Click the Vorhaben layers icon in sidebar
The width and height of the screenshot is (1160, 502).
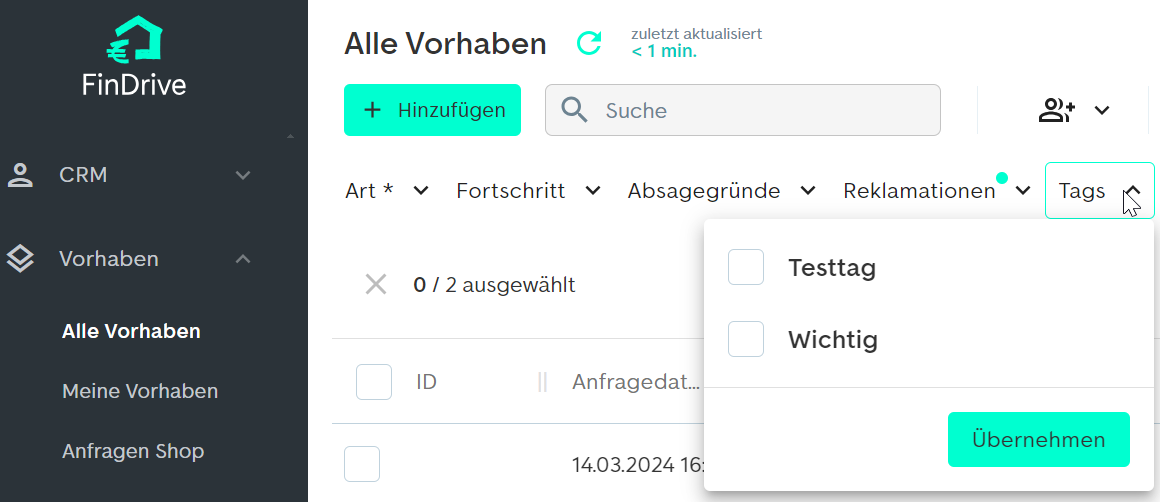click(x=20, y=259)
